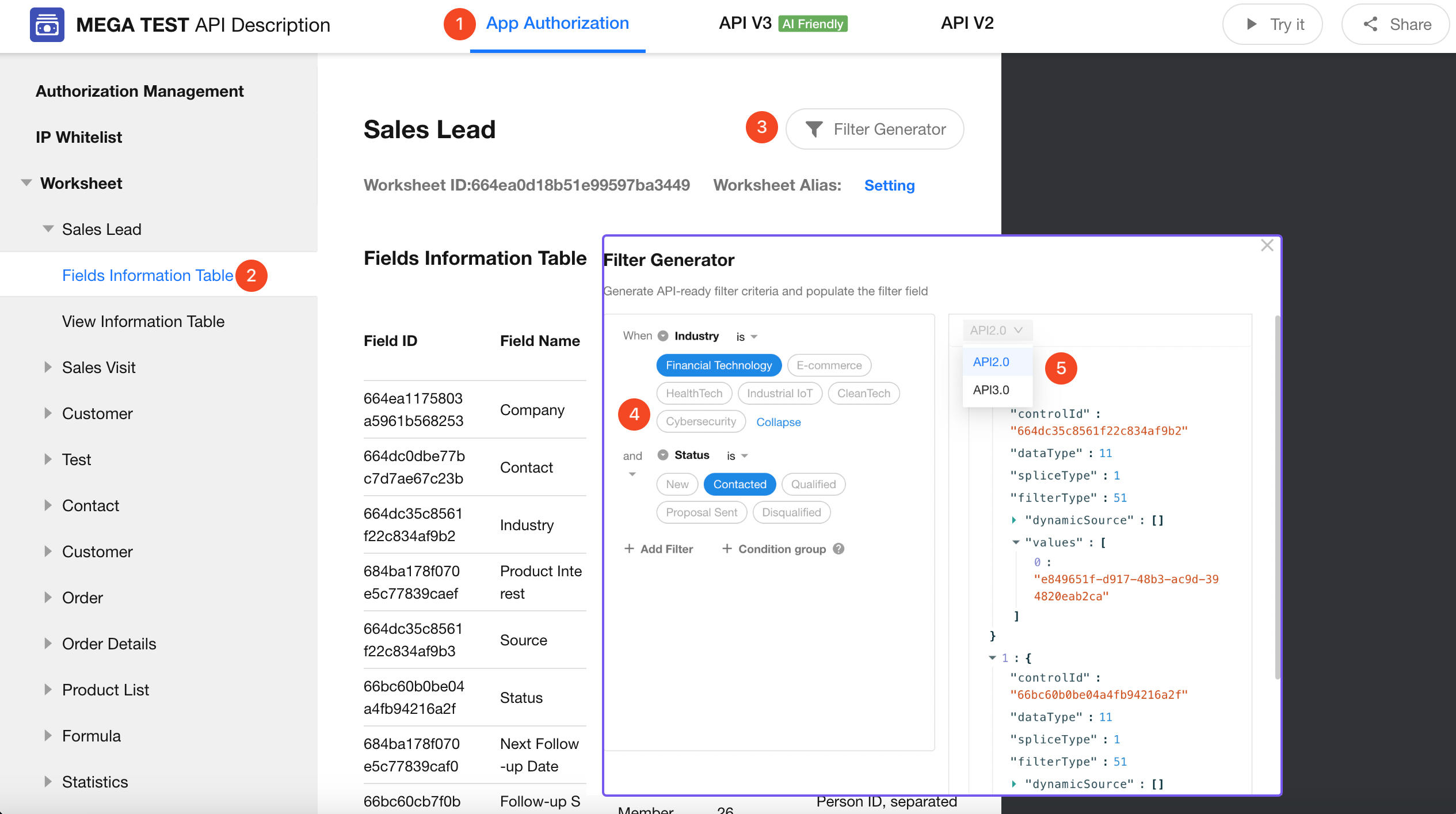The width and height of the screenshot is (1456, 814).
Task: Choose API3.0 from the dropdown list
Action: (x=991, y=390)
